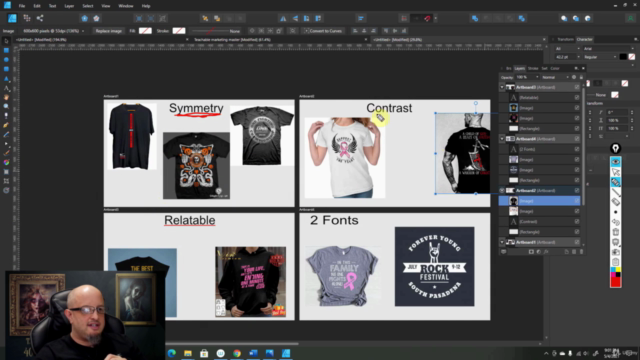The height and width of the screenshot is (360, 640).
Task: Collapse the Artboard3 layer group
Action: (x=502, y=87)
